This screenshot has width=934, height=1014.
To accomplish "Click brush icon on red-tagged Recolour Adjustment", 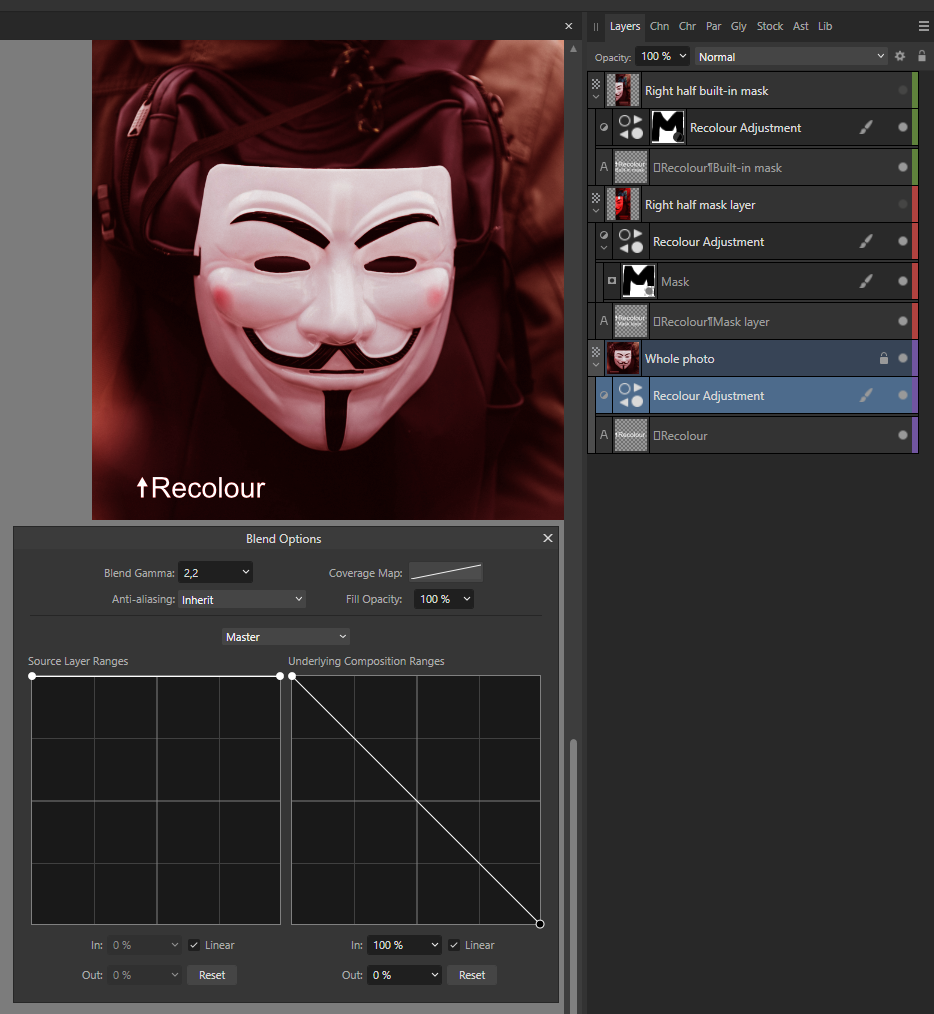I will click(866, 241).
